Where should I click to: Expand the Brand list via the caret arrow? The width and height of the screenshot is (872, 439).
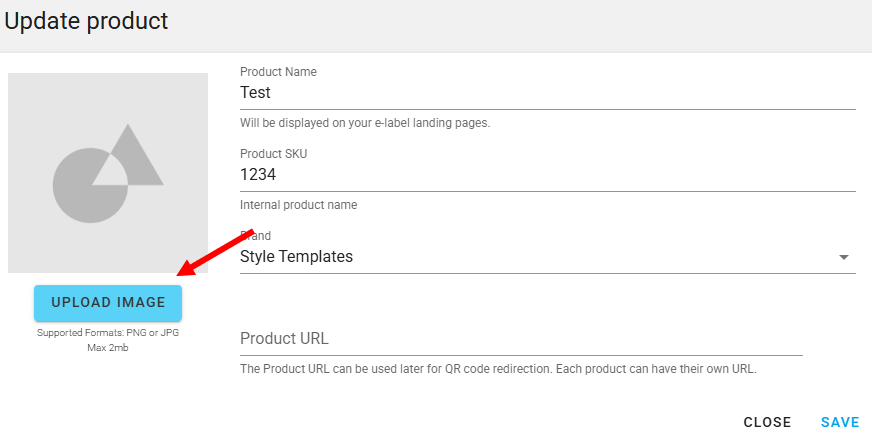coord(844,257)
